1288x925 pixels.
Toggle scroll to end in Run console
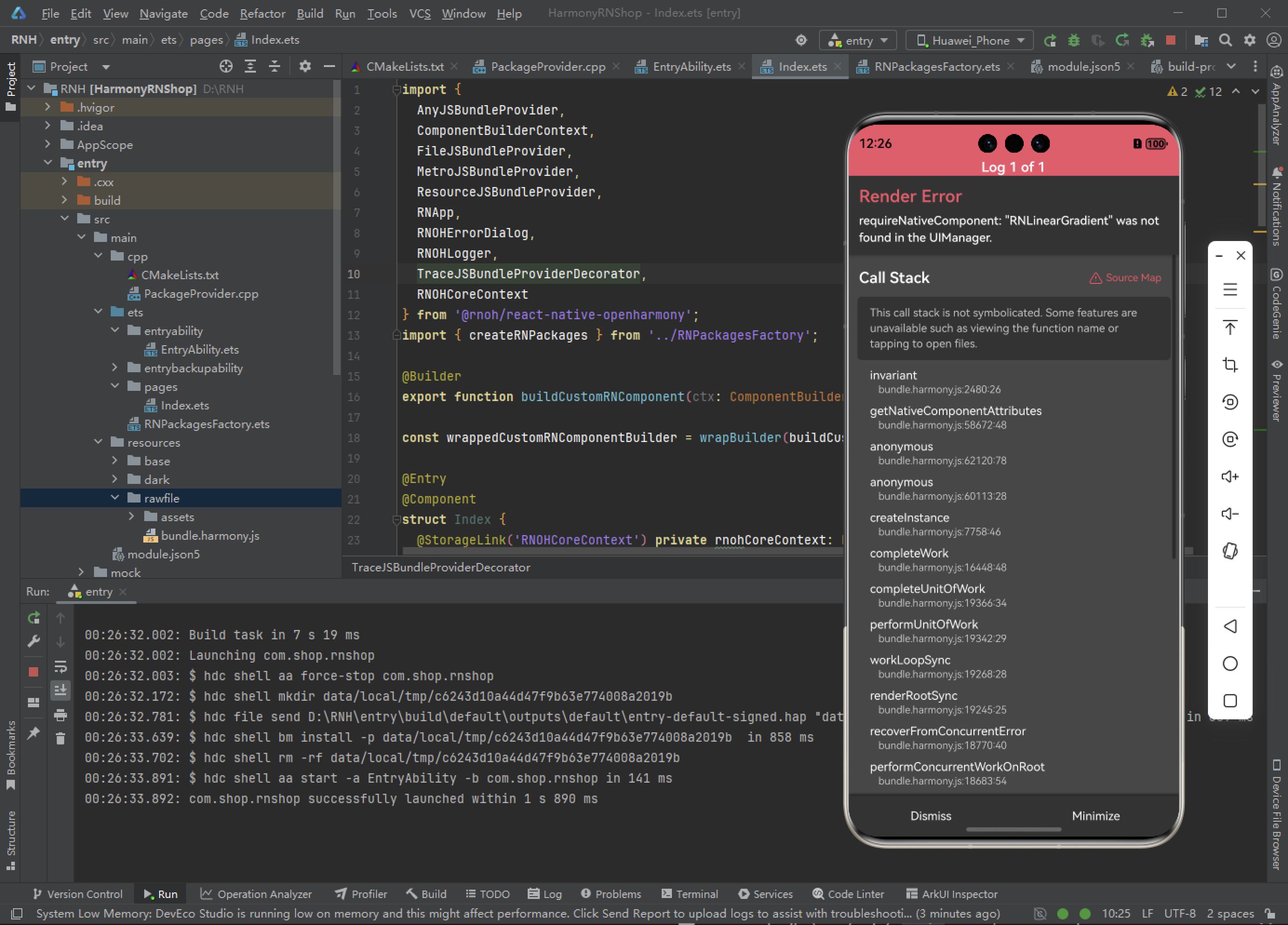point(60,690)
